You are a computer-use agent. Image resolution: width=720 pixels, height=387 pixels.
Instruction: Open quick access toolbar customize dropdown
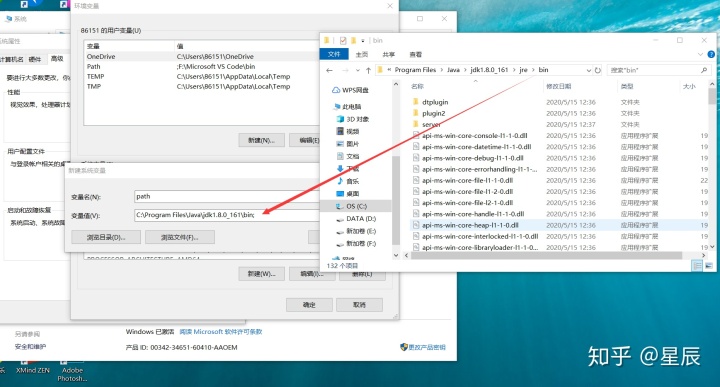[x=363, y=40]
